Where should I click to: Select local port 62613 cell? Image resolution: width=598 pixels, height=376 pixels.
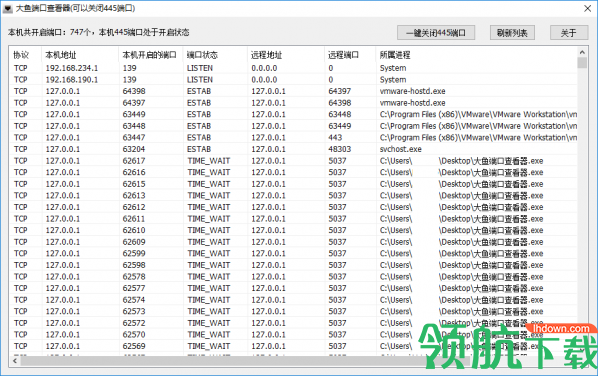tap(134, 196)
